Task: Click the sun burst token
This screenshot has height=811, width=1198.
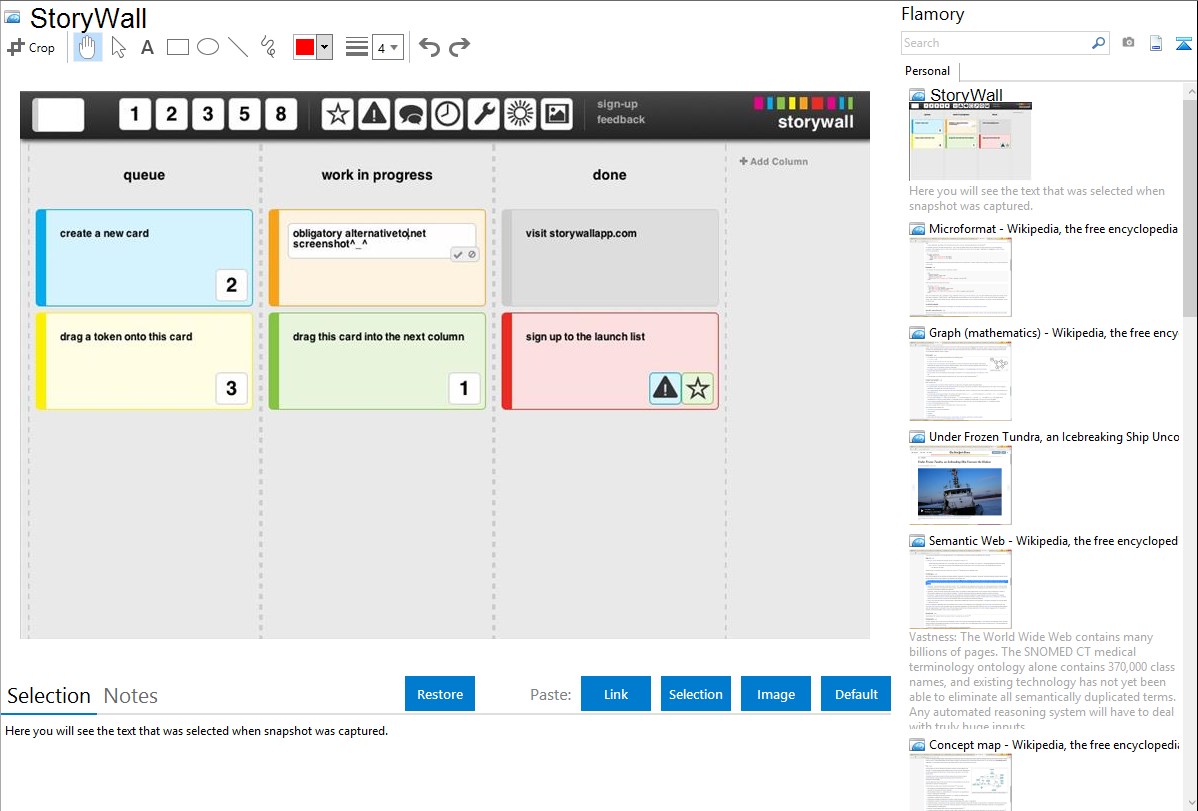Action: [x=520, y=115]
